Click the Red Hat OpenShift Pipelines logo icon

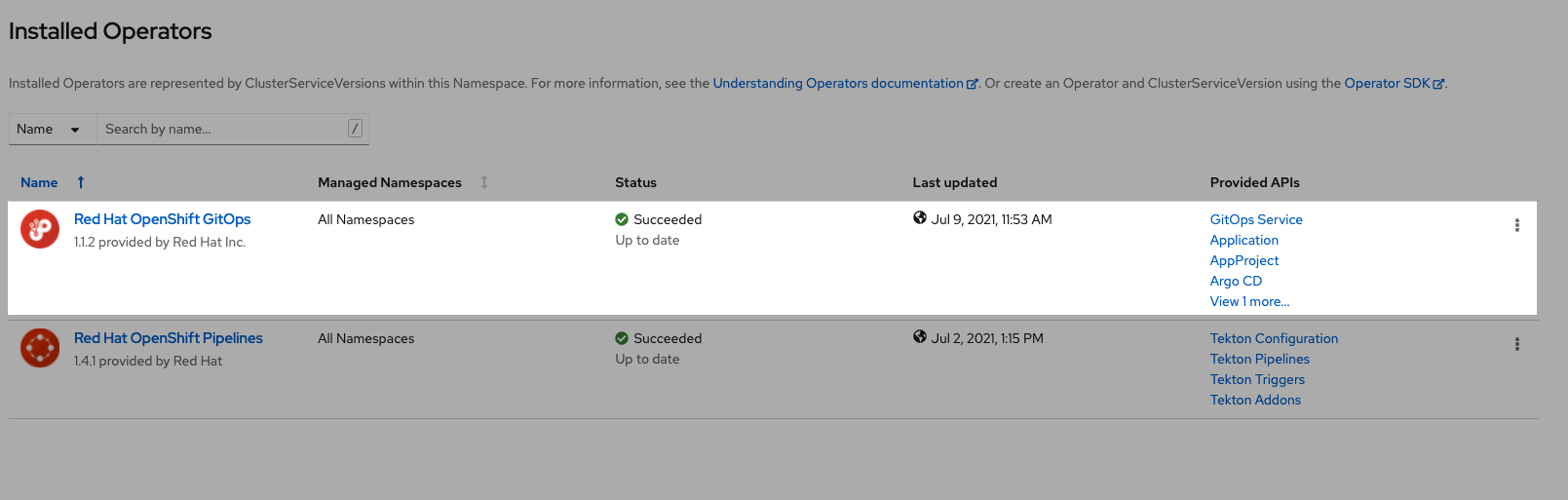[x=40, y=348]
